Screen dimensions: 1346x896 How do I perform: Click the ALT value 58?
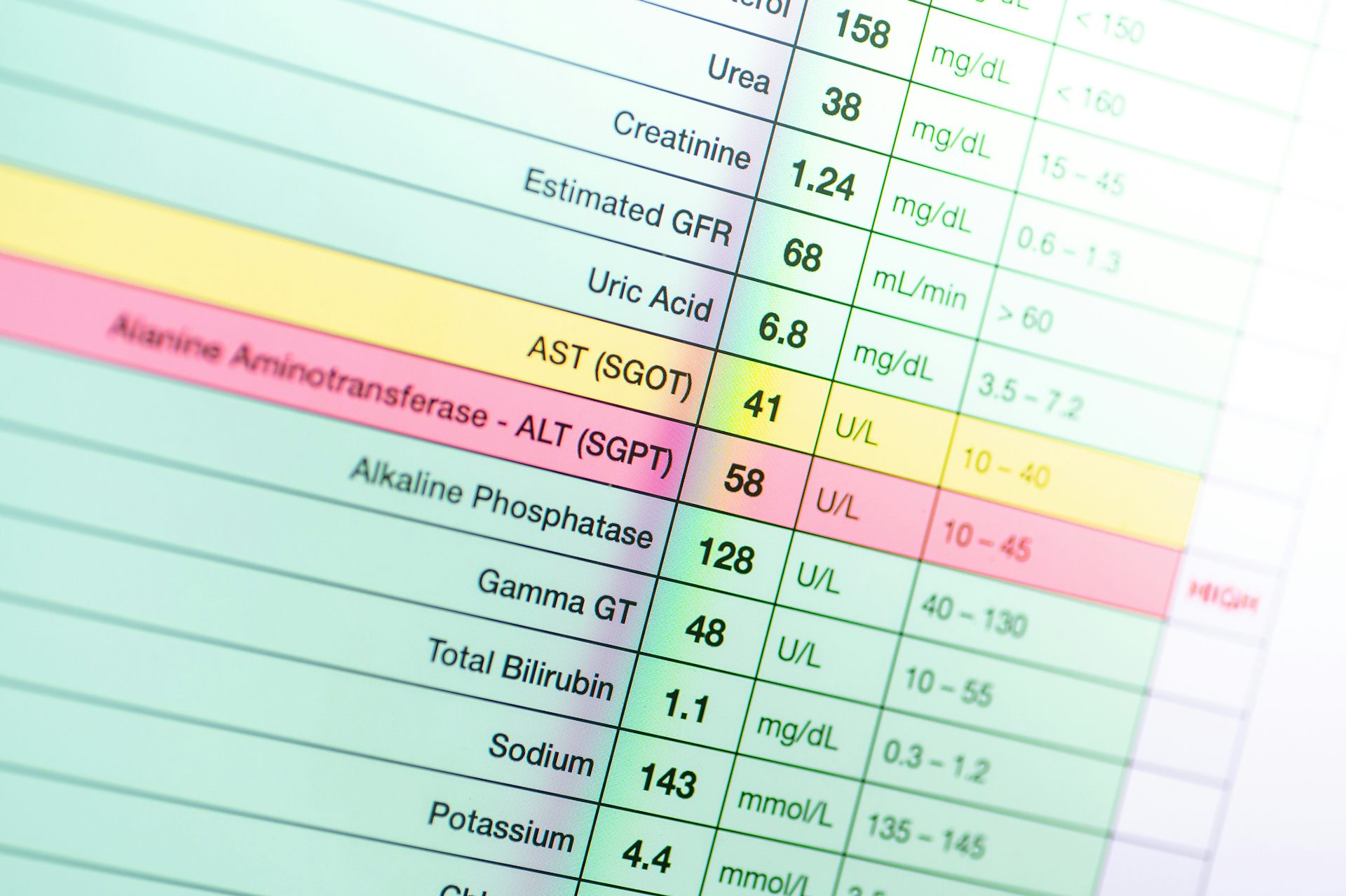(744, 481)
